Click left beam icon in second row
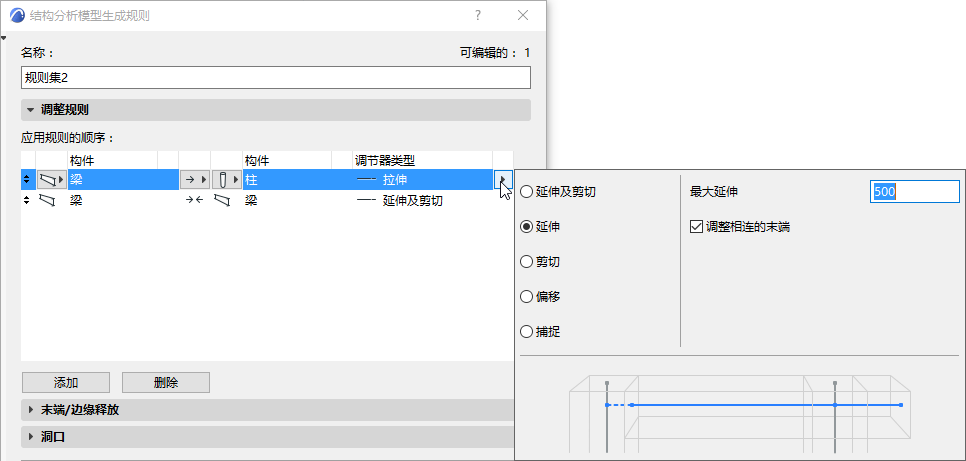The height and width of the screenshot is (461, 966). (48, 201)
